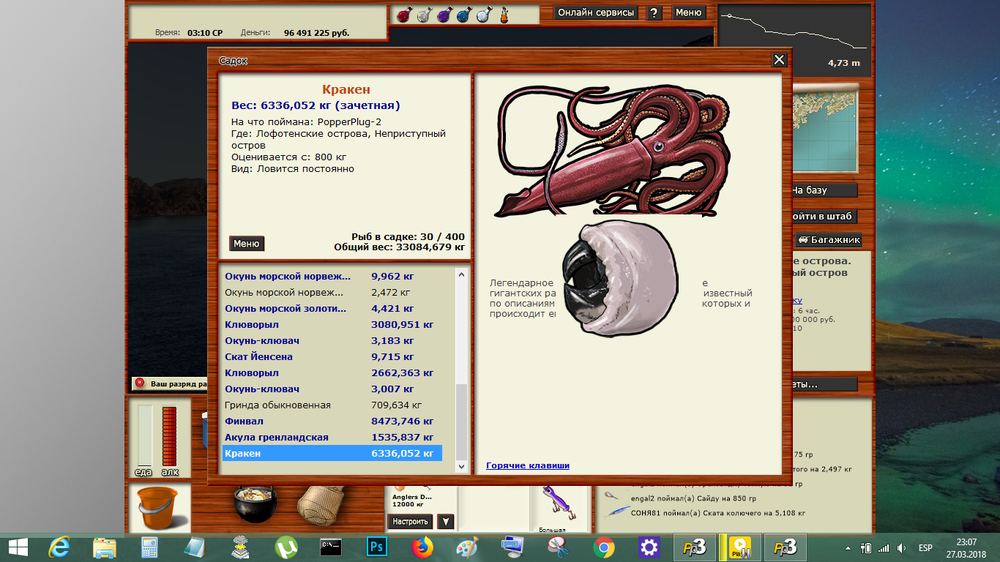Open the cooking pot with food
The image size is (1000, 562).
[x=255, y=504]
